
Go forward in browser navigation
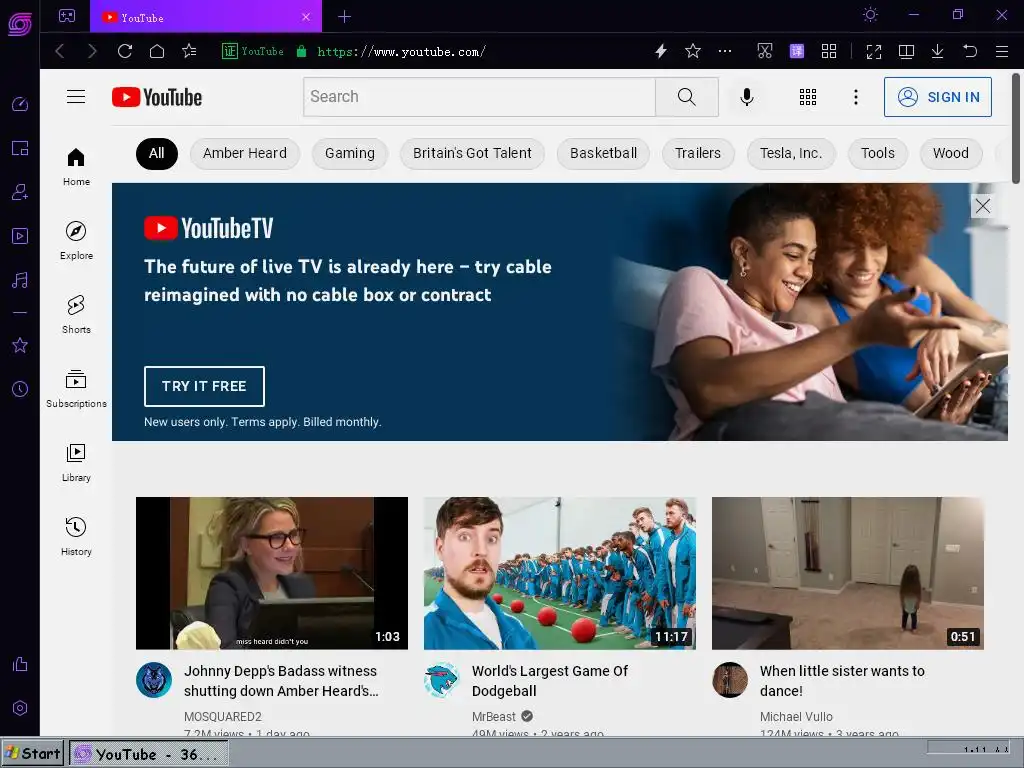click(x=92, y=51)
